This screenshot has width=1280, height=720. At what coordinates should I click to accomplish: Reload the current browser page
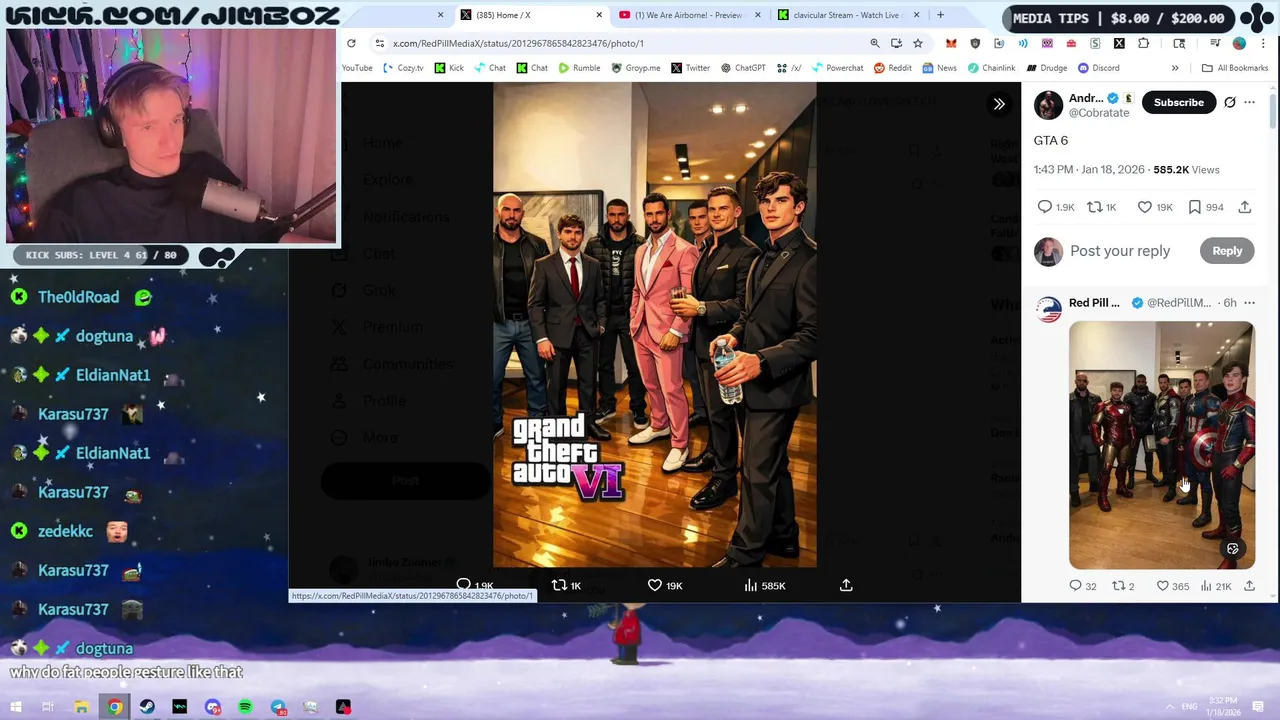(351, 43)
